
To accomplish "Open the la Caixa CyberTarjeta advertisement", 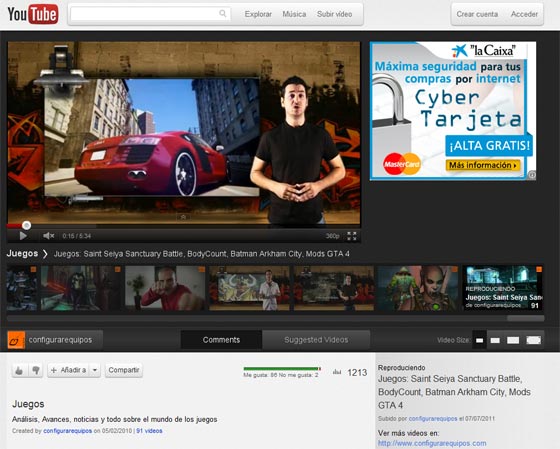I will (x=453, y=111).
